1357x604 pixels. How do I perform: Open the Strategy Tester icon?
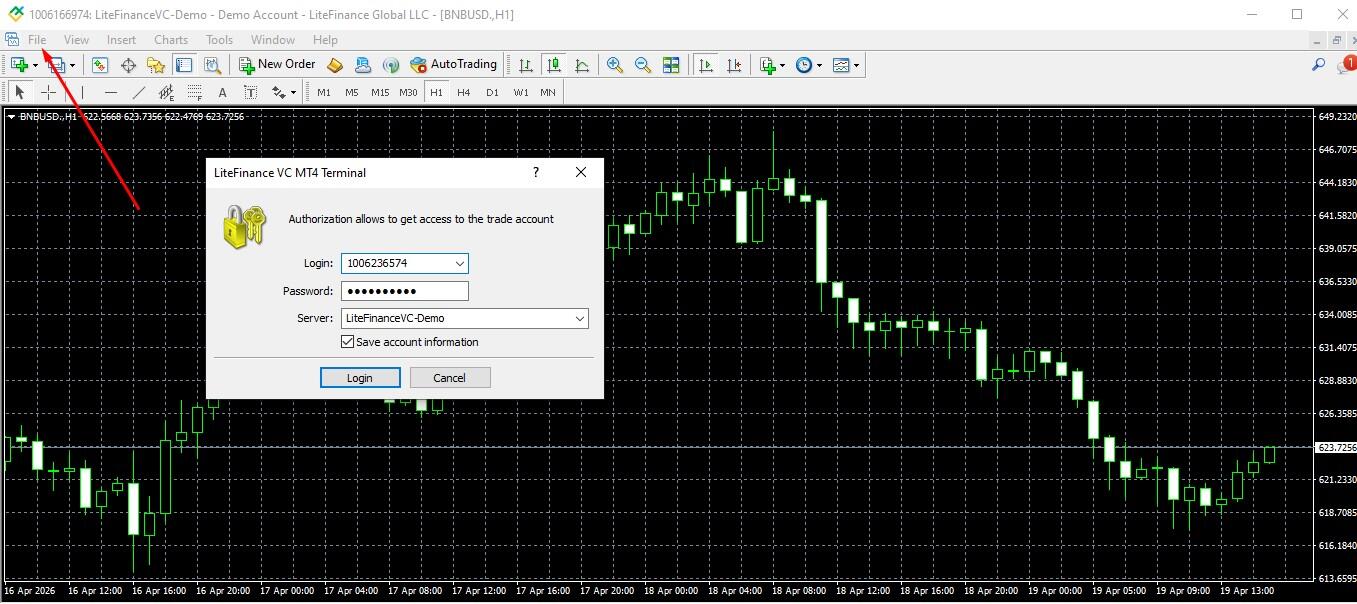point(212,65)
